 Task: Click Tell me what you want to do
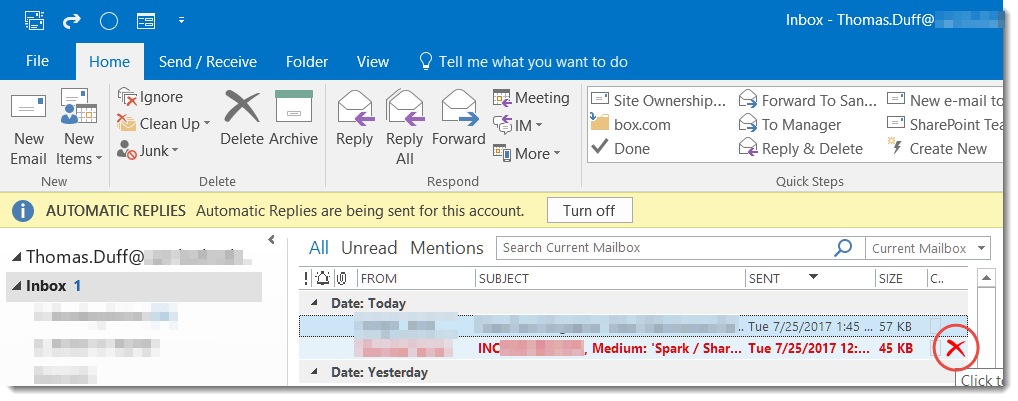pyautogui.click(x=523, y=62)
